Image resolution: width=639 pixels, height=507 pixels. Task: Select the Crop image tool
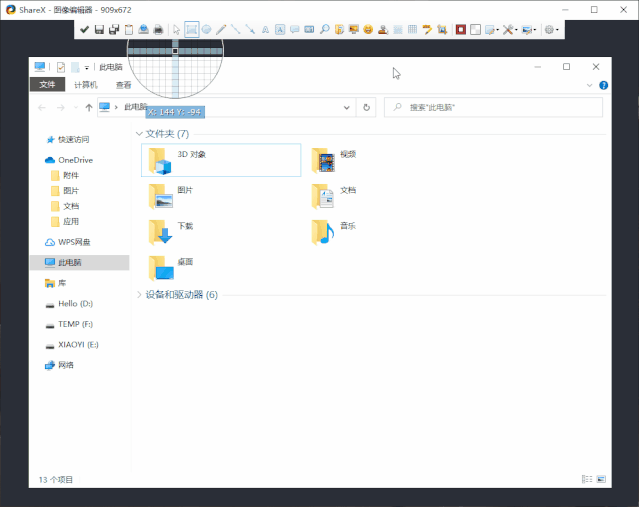coord(442,29)
